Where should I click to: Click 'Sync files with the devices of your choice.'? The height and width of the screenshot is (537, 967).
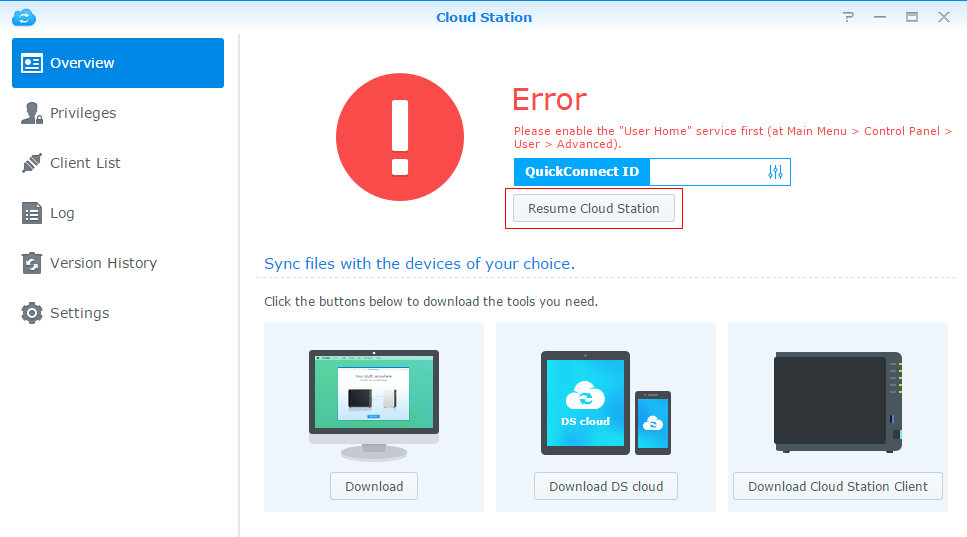click(419, 264)
